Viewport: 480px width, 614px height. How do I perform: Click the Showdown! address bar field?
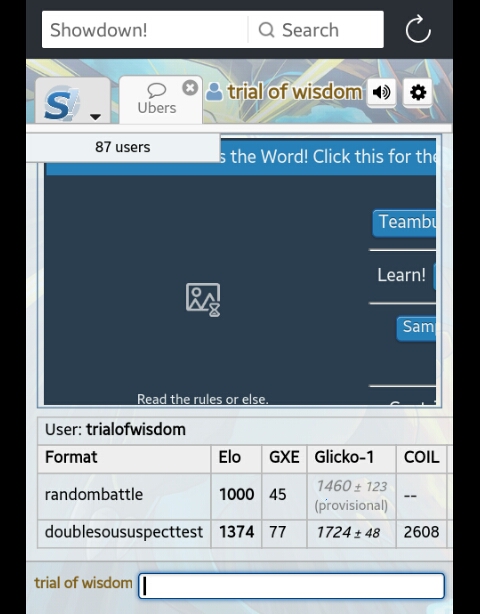pos(145,30)
